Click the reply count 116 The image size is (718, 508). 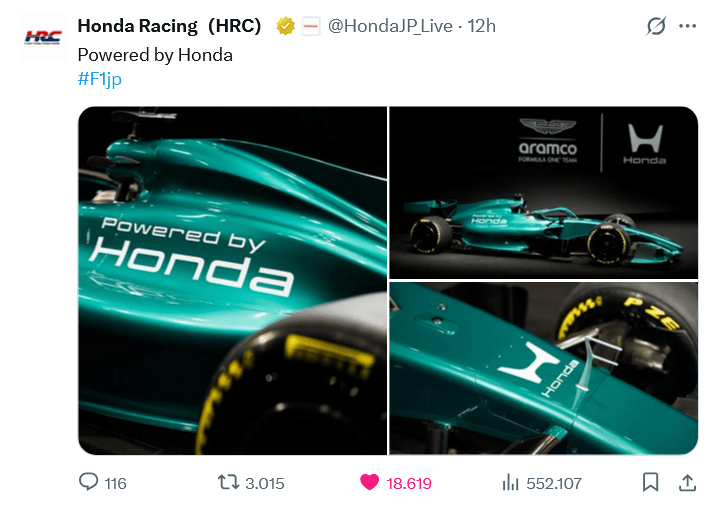click(115, 483)
